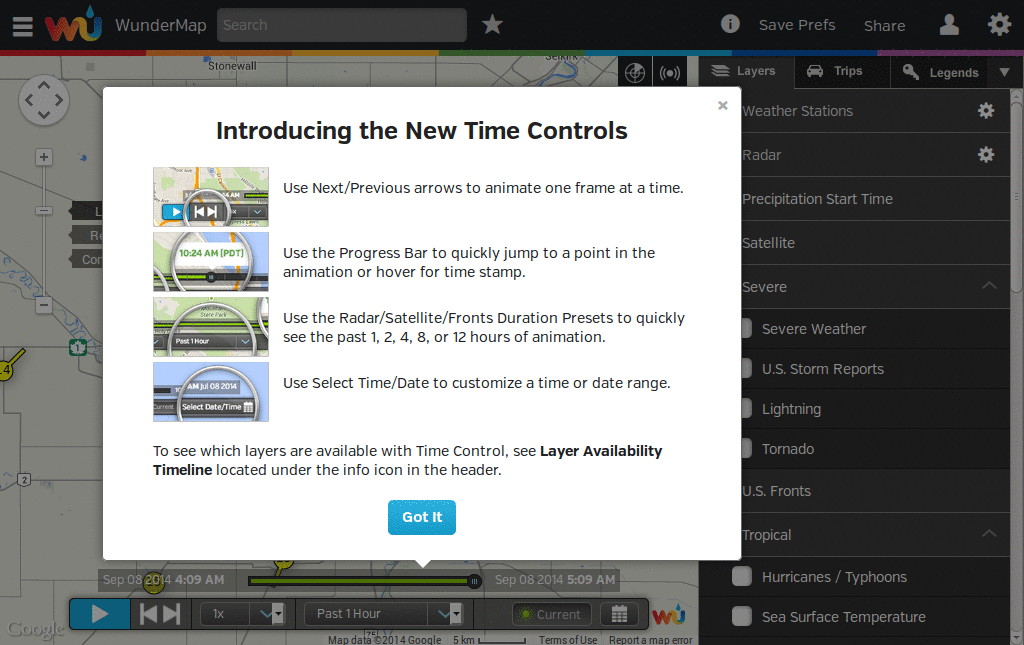This screenshot has height=645, width=1024.
Task: Open the Weather Stations layer row
Action: pyautogui.click(x=854, y=111)
